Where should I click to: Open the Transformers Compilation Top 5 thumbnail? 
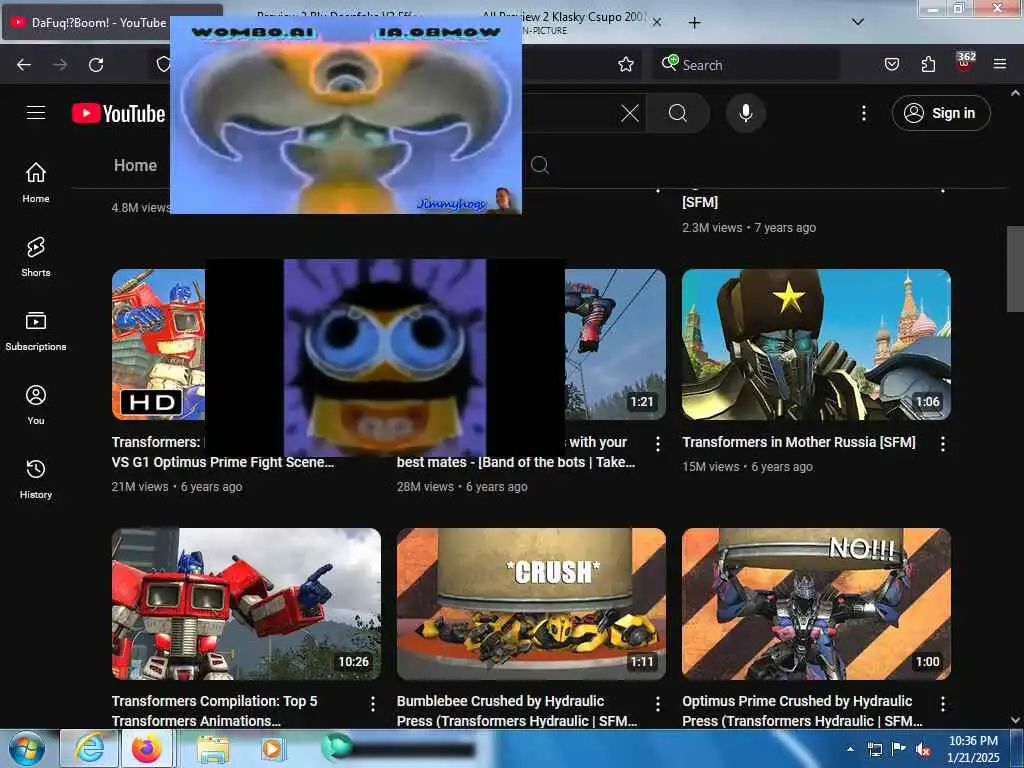pyautogui.click(x=246, y=604)
